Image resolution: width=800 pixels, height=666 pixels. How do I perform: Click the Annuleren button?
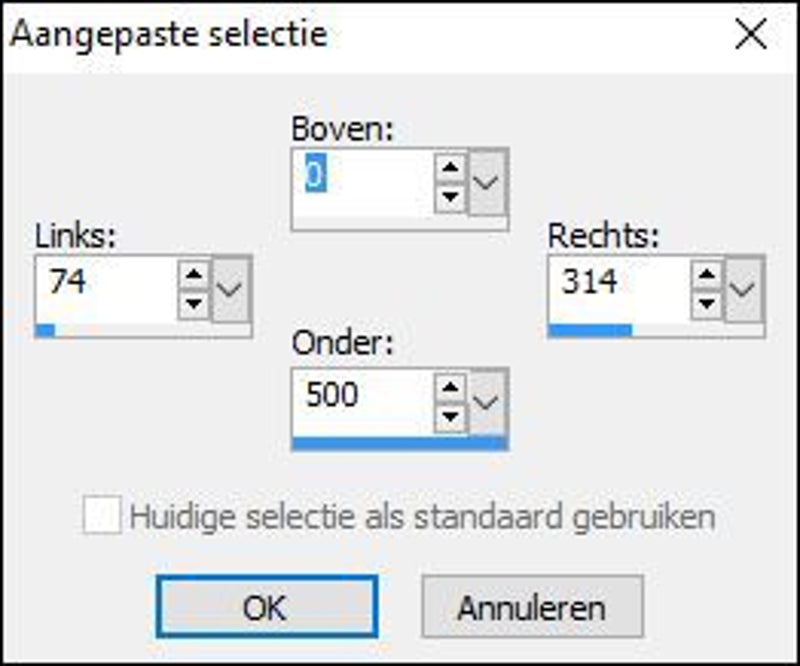click(x=531, y=607)
